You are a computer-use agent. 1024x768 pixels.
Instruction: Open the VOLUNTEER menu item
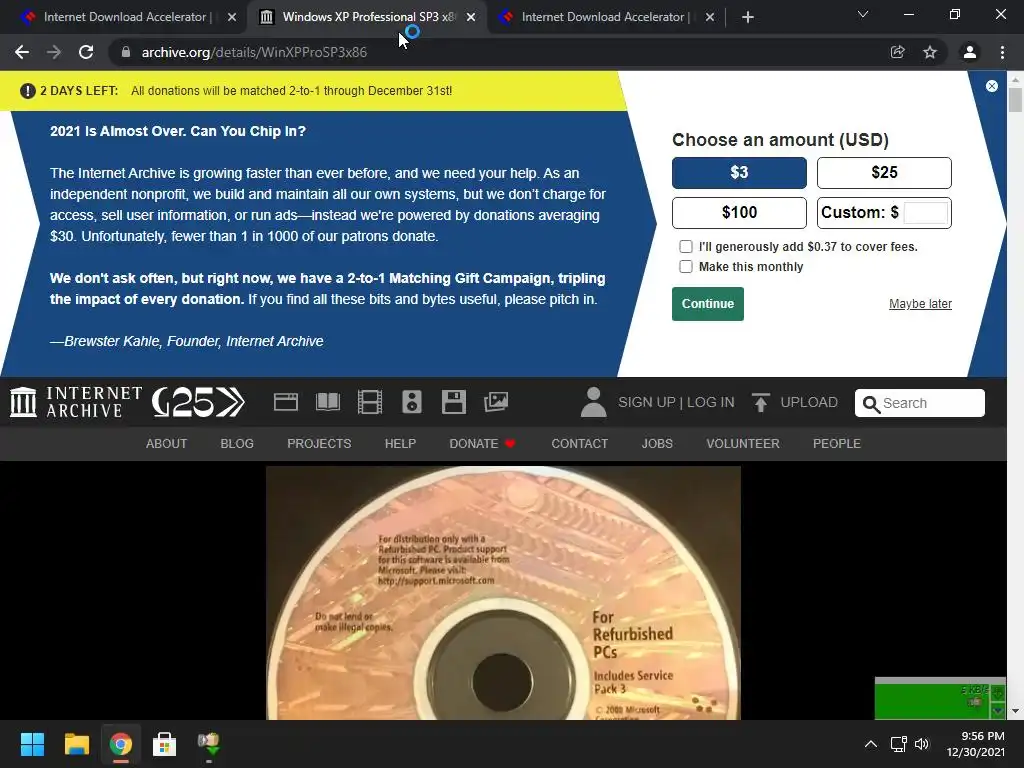tap(743, 443)
